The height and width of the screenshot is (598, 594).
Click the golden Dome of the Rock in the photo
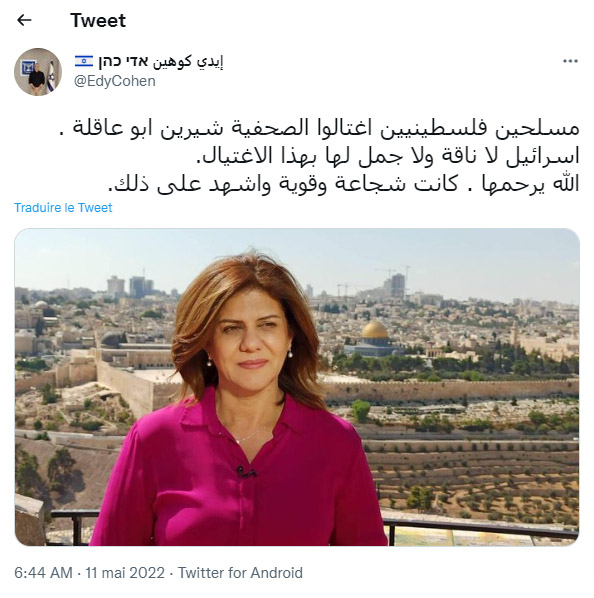(374, 330)
